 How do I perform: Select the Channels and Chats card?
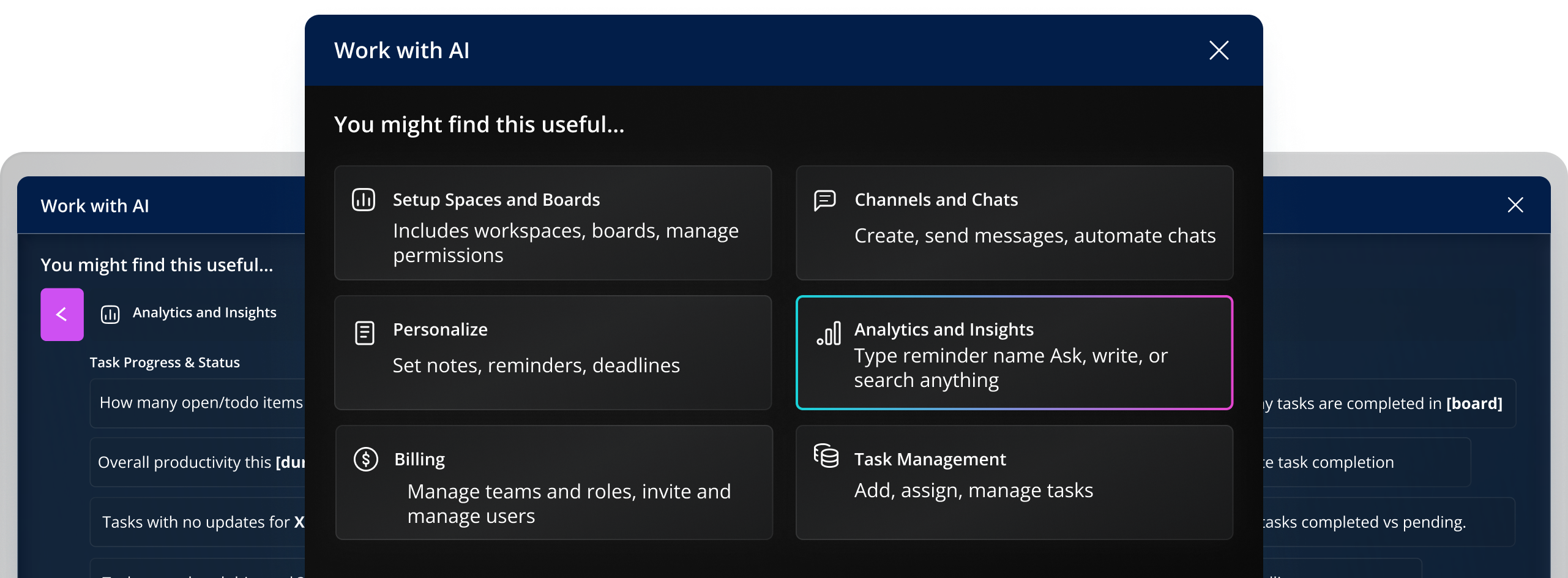pyautogui.click(x=1014, y=223)
